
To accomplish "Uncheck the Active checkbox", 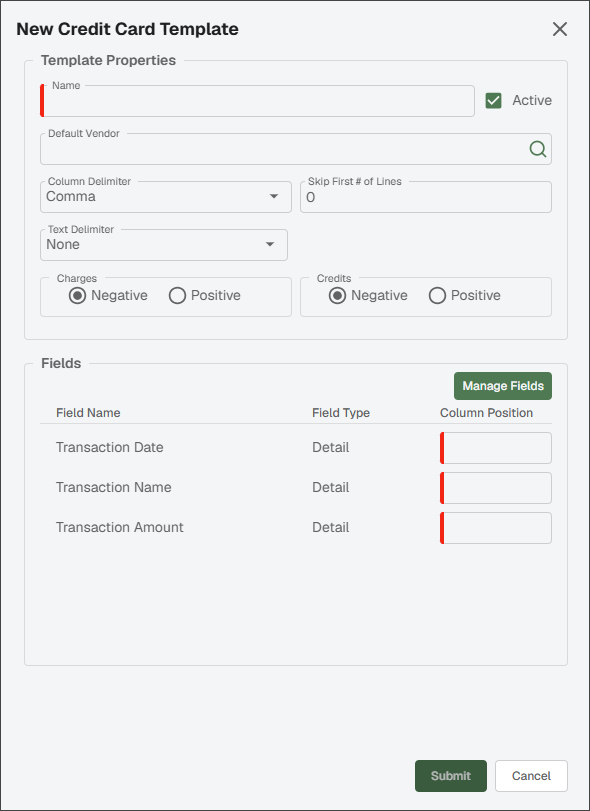I will pyautogui.click(x=493, y=100).
